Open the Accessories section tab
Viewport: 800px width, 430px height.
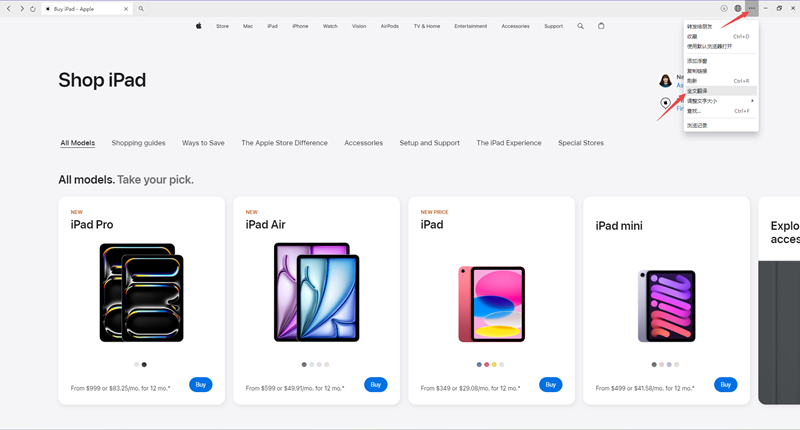(363, 143)
